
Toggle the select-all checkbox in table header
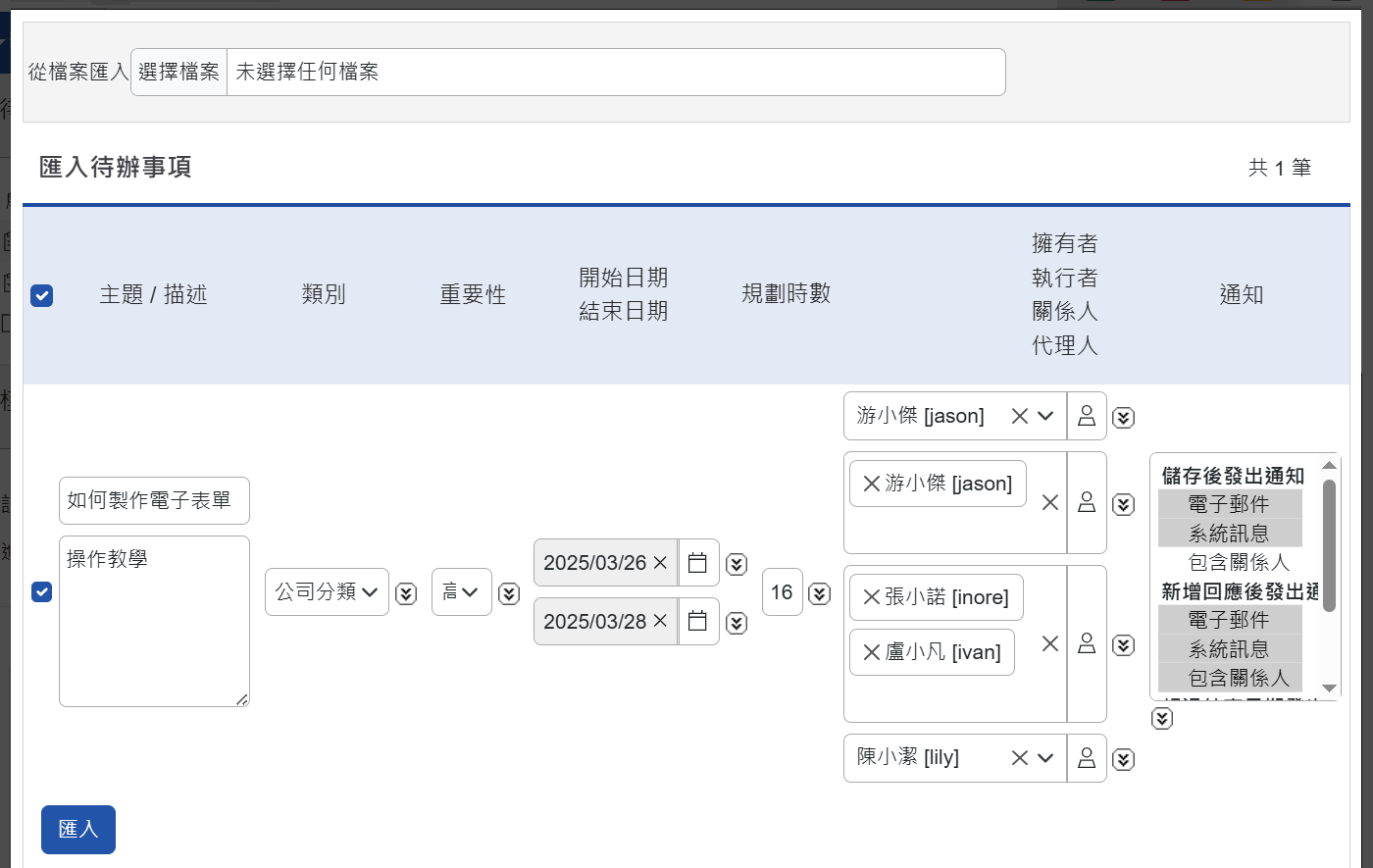(41, 295)
